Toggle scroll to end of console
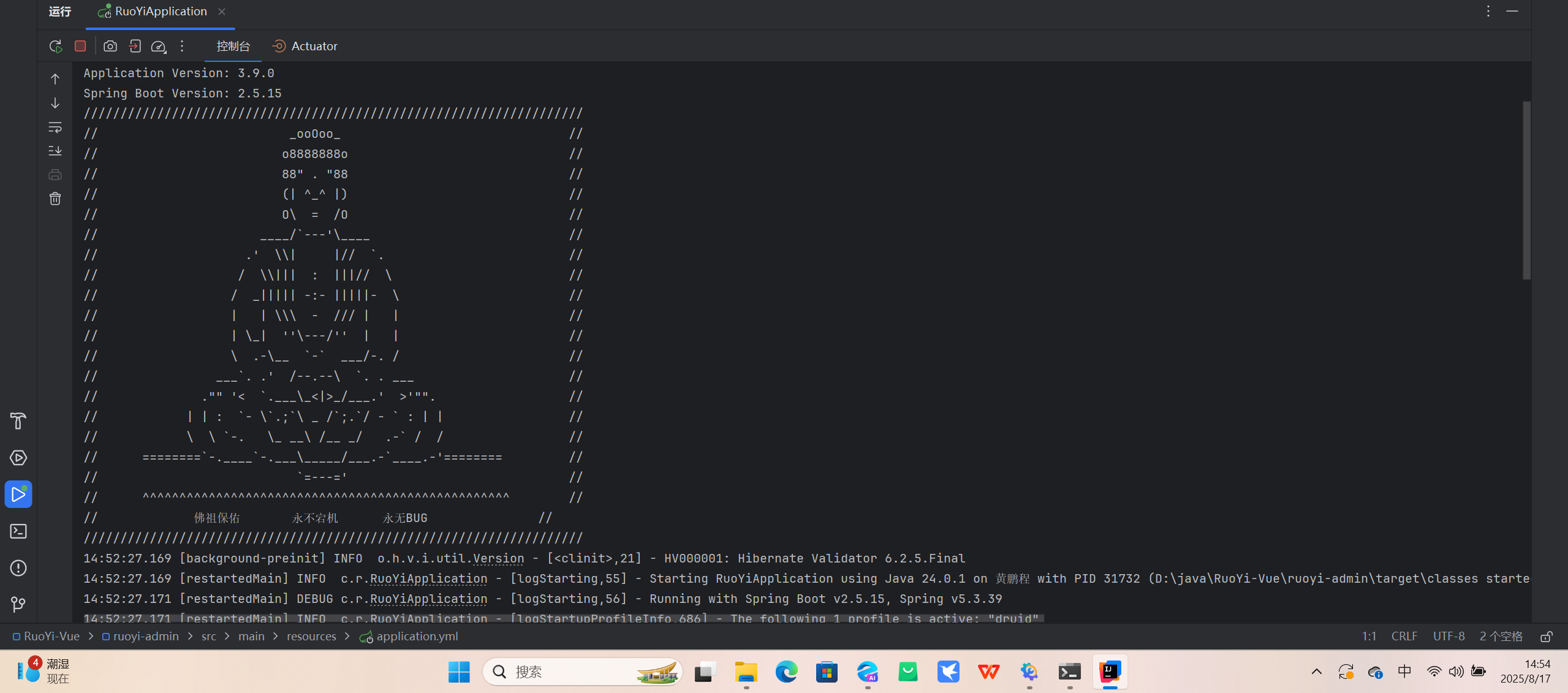The height and width of the screenshot is (693, 1568). pyautogui.click(x=55, y=151)
